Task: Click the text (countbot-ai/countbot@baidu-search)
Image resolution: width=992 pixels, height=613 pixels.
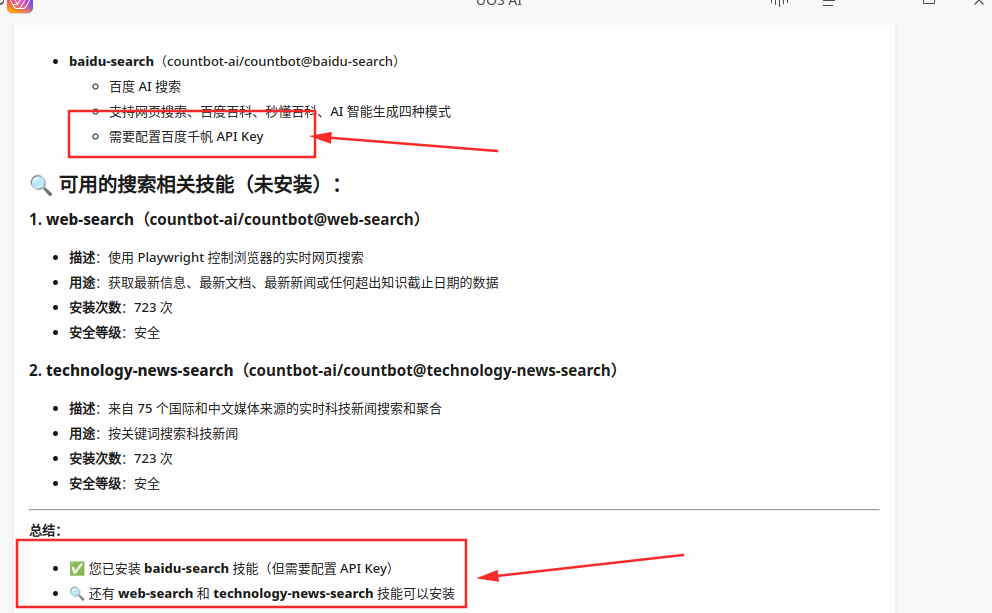Action: click(280, 61)
